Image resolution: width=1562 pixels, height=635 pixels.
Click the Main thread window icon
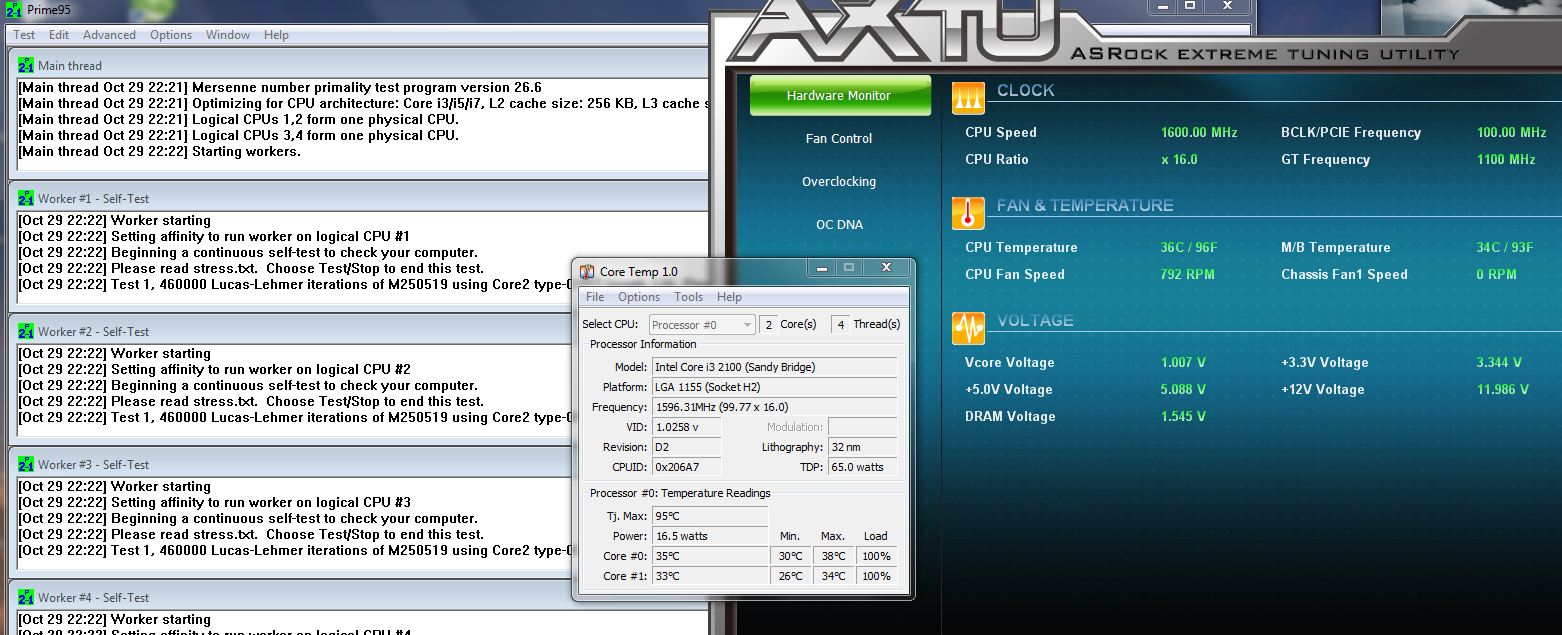click(x=26, y=66)
